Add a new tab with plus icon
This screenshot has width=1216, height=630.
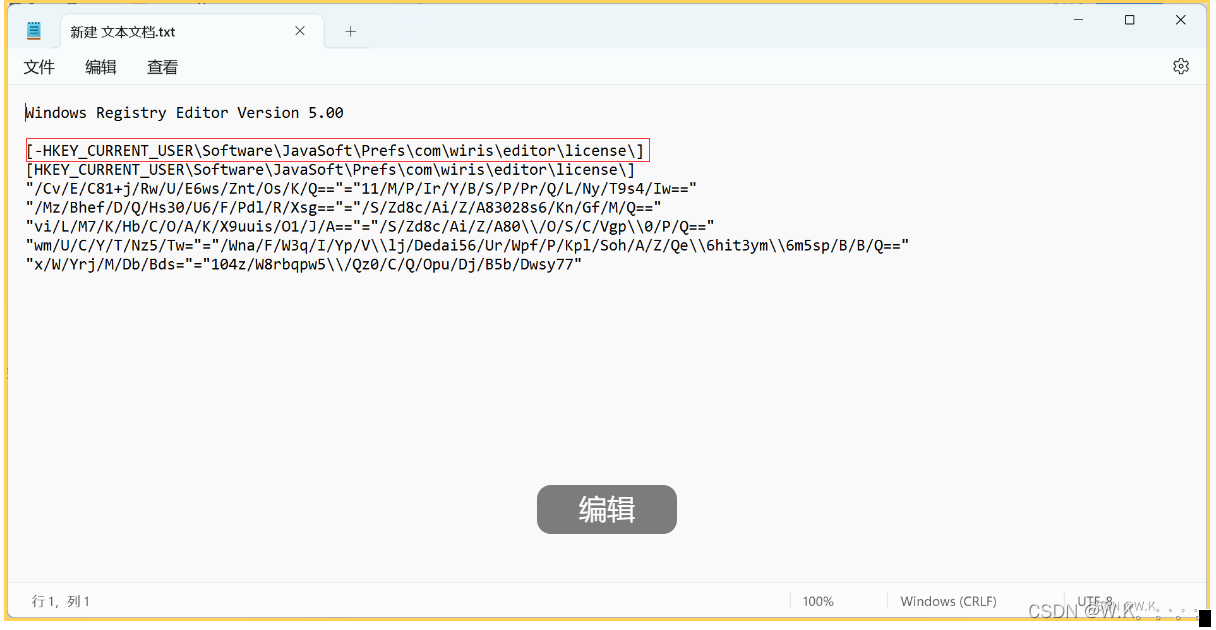click(x=350, y=31)
